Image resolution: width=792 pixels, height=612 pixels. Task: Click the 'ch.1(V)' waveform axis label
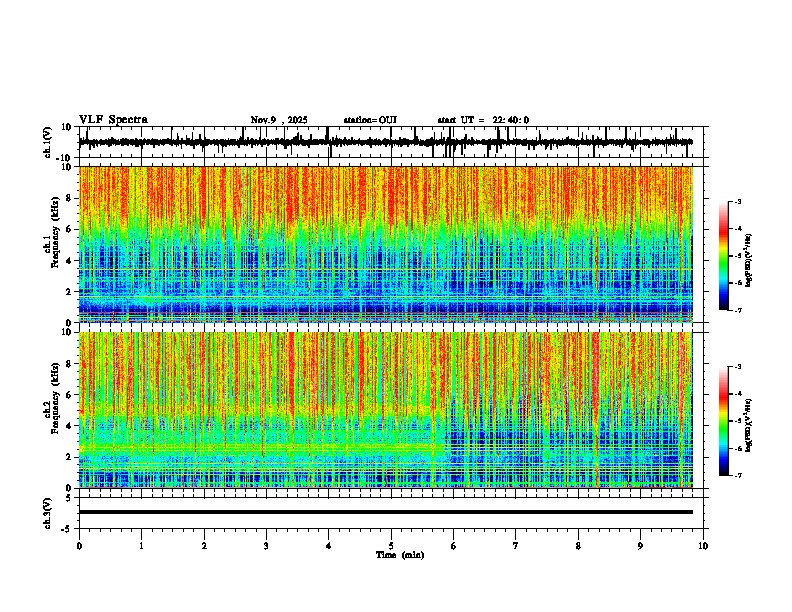tap(48, 142)
